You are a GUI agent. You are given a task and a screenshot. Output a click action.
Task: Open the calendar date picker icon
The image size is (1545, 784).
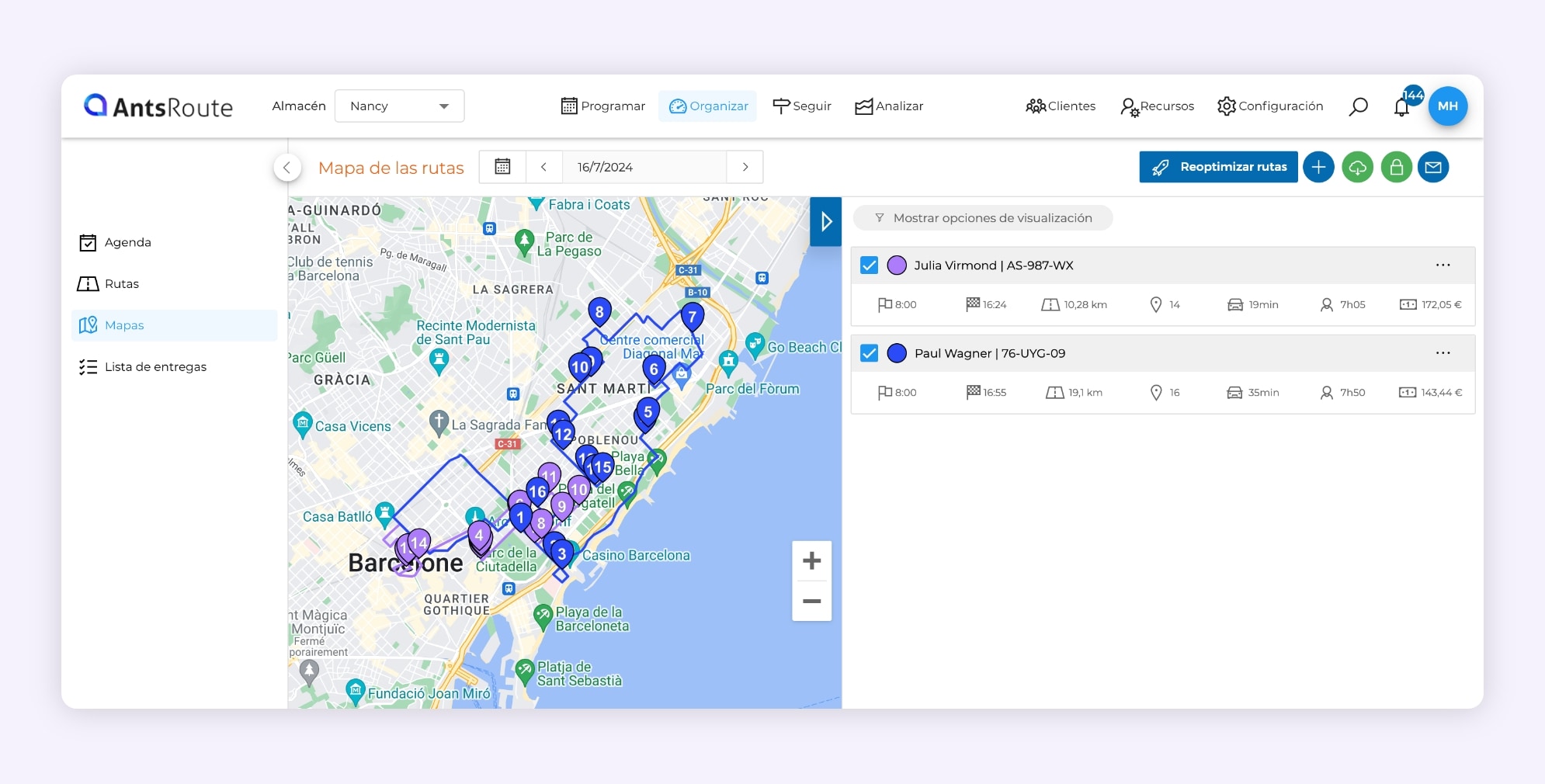click(x=502, y=167)
